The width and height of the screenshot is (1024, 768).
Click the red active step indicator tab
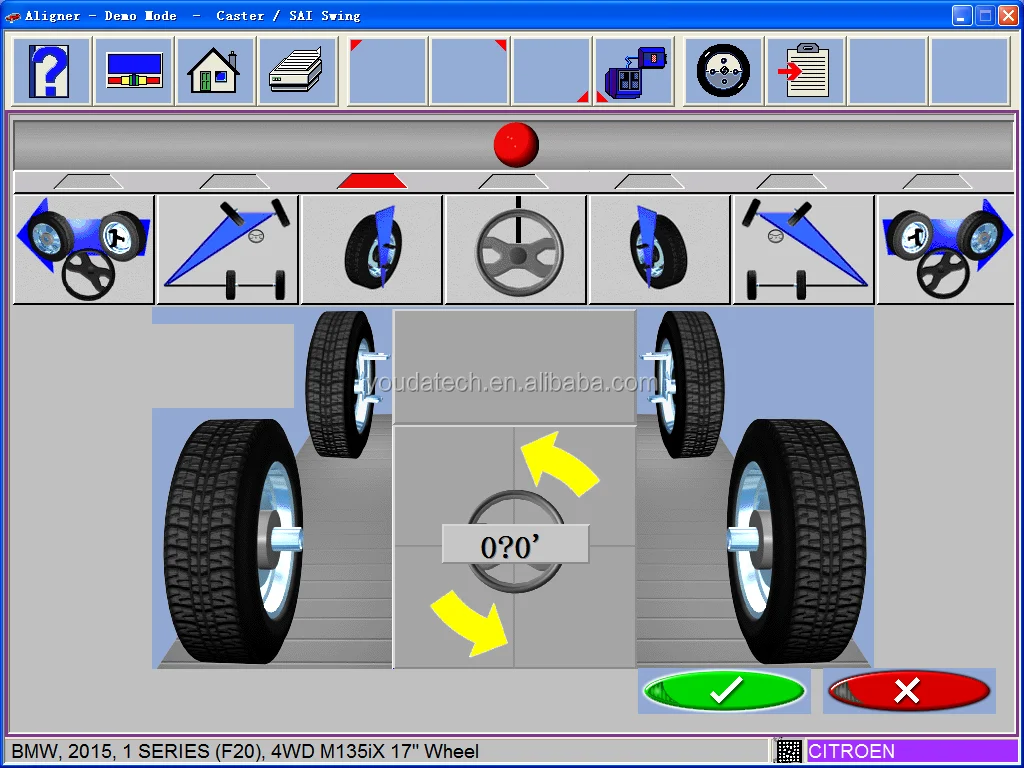click(x=372, y=181)
